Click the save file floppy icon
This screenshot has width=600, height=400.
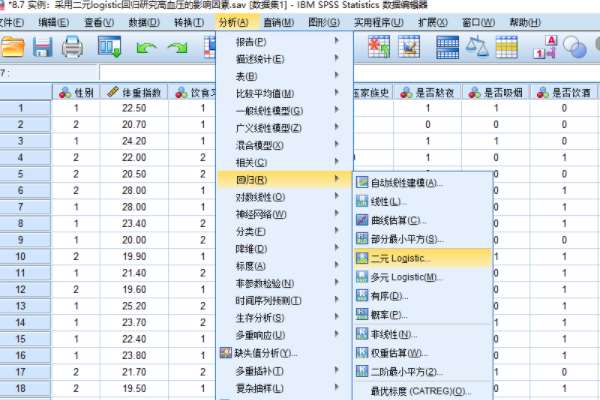(42, 47)
